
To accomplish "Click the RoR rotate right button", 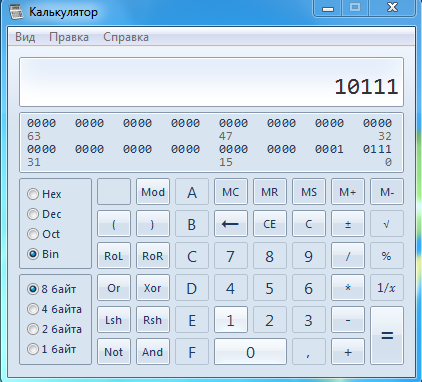I will pyautogui.click(x=153, y=256).
